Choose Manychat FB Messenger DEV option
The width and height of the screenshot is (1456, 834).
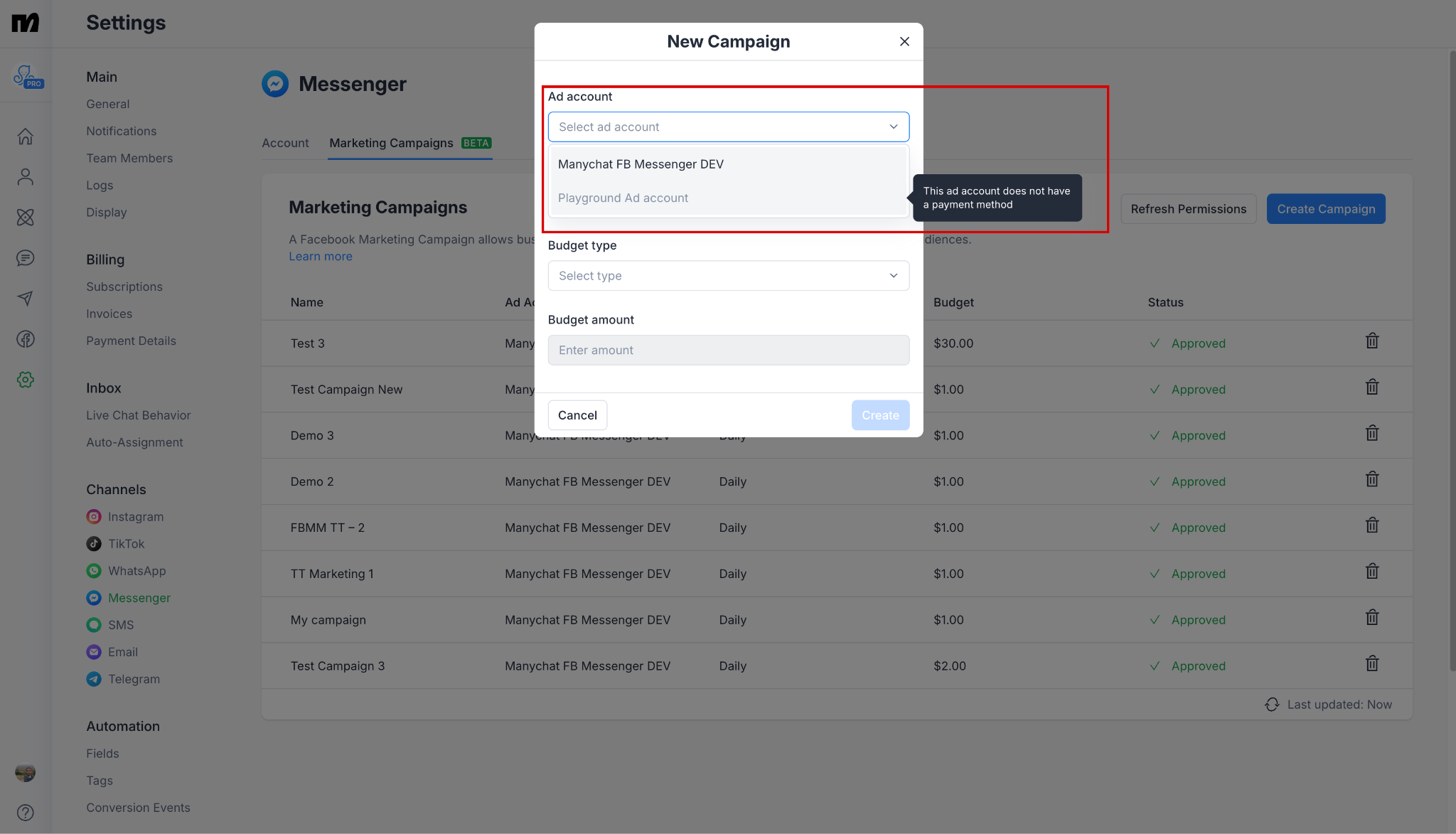click(641, 164)
